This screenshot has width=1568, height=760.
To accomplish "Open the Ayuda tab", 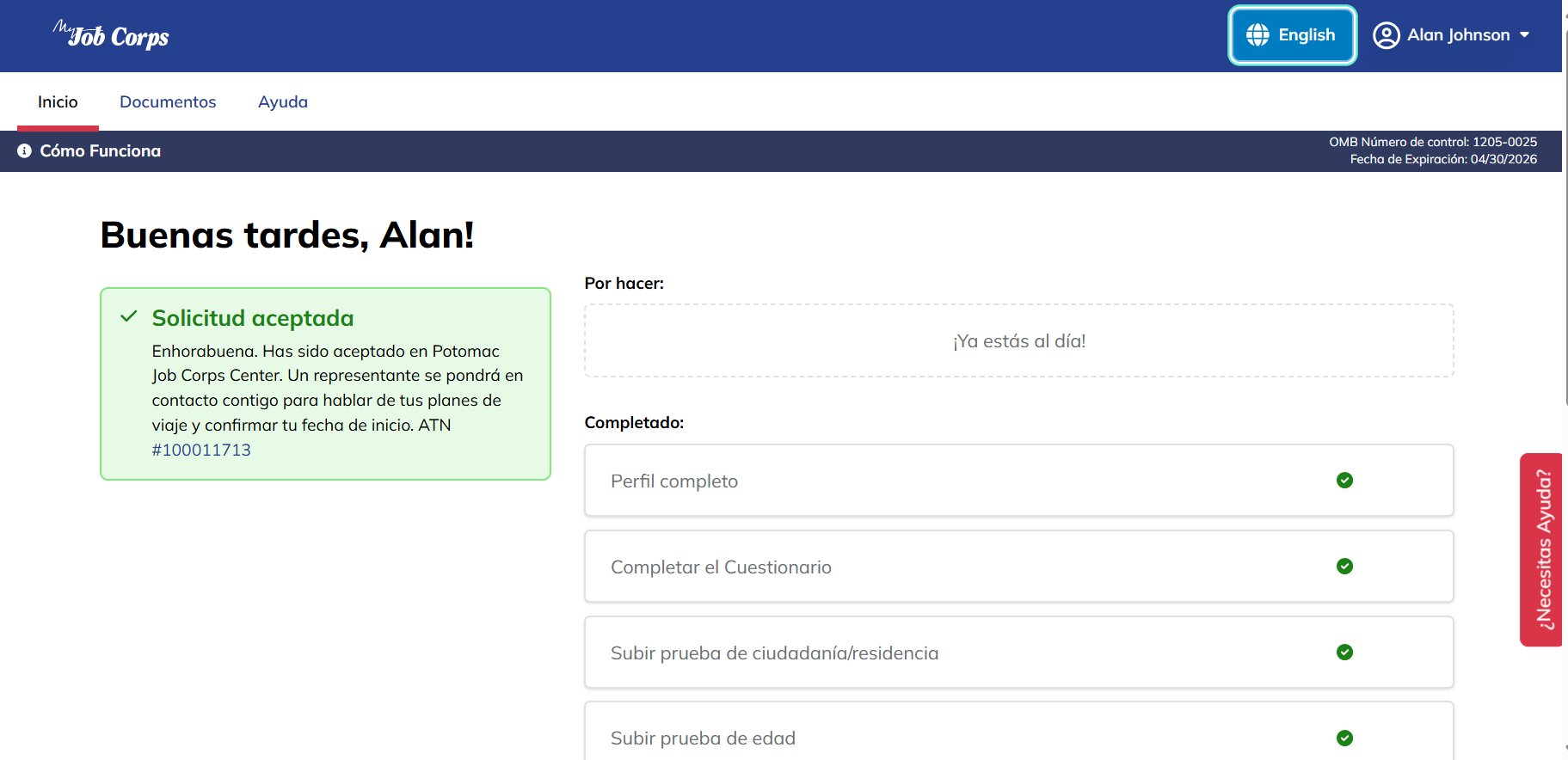I will (x=283, y=101).
